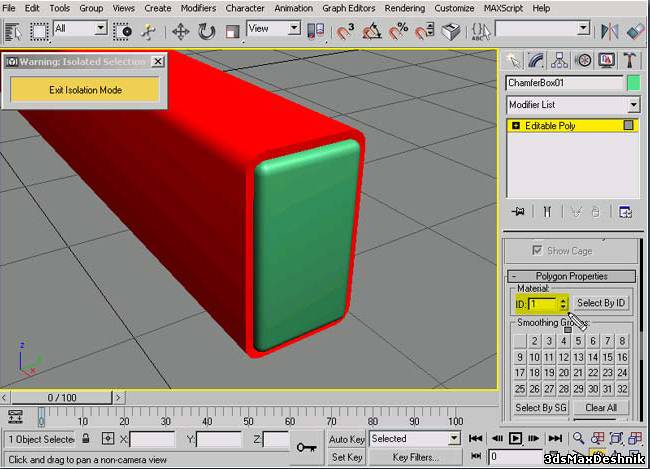Click the Material ID spinner arrows
The image size is (650, 469).
pos(563,304)
